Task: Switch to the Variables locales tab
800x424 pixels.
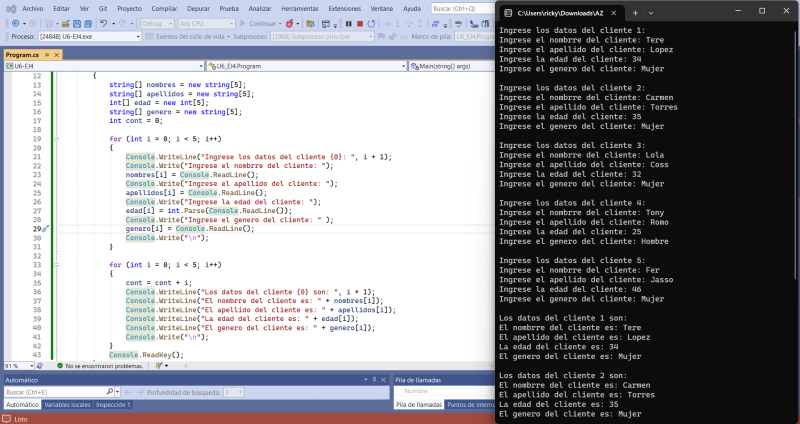Action: pos(66,404)
